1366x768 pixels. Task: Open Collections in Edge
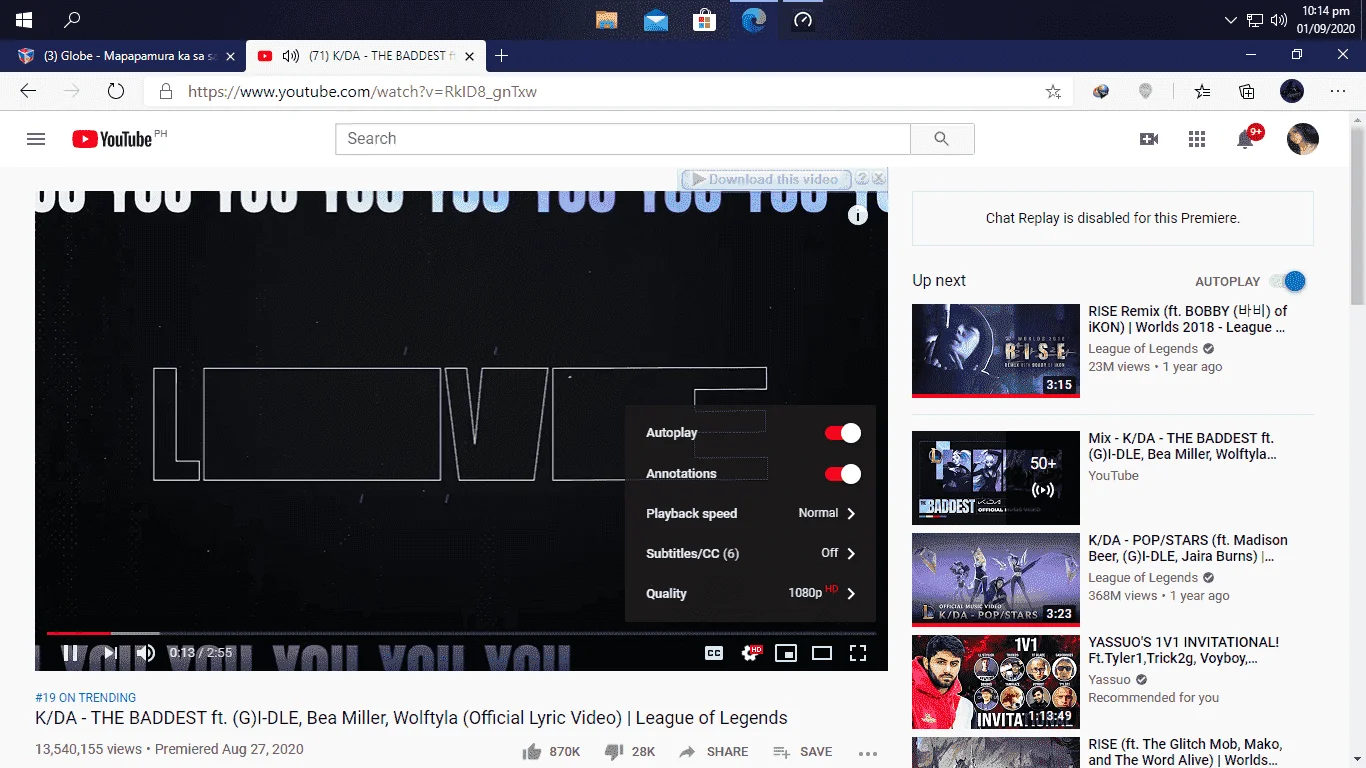pyautogui.click(x=1247, y=92)
